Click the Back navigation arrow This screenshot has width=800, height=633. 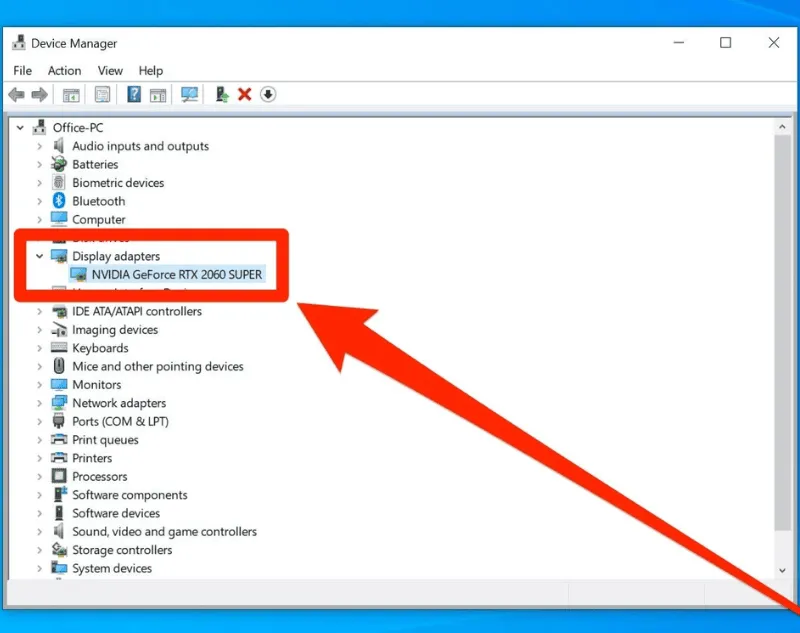pyautogui.click(x=16, y=94)
